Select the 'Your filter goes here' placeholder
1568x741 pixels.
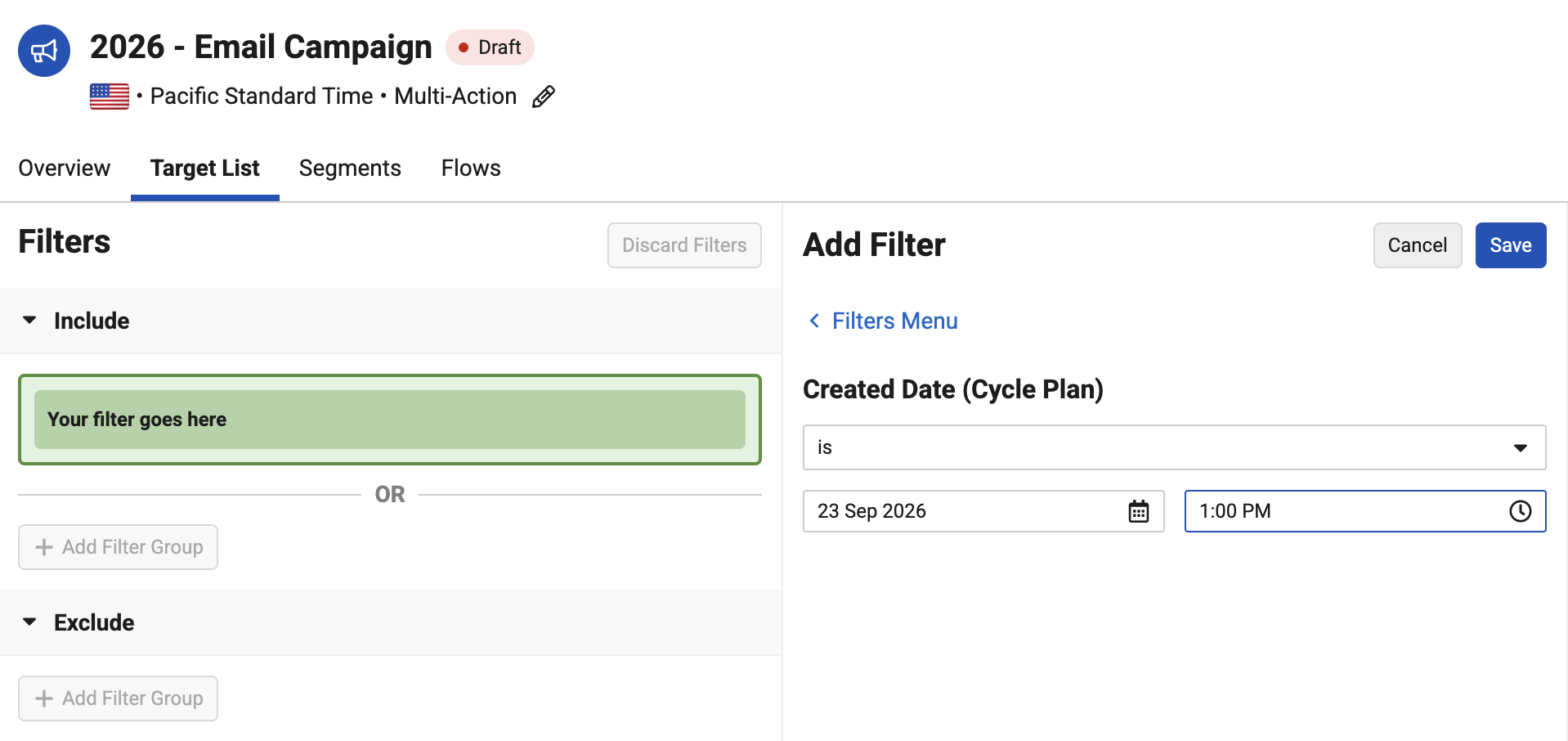click(x=390, y=420)
